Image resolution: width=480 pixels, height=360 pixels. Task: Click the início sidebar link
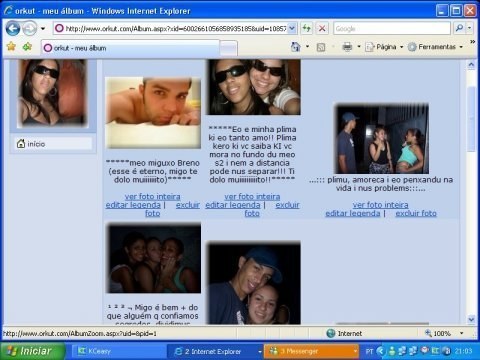36,144
